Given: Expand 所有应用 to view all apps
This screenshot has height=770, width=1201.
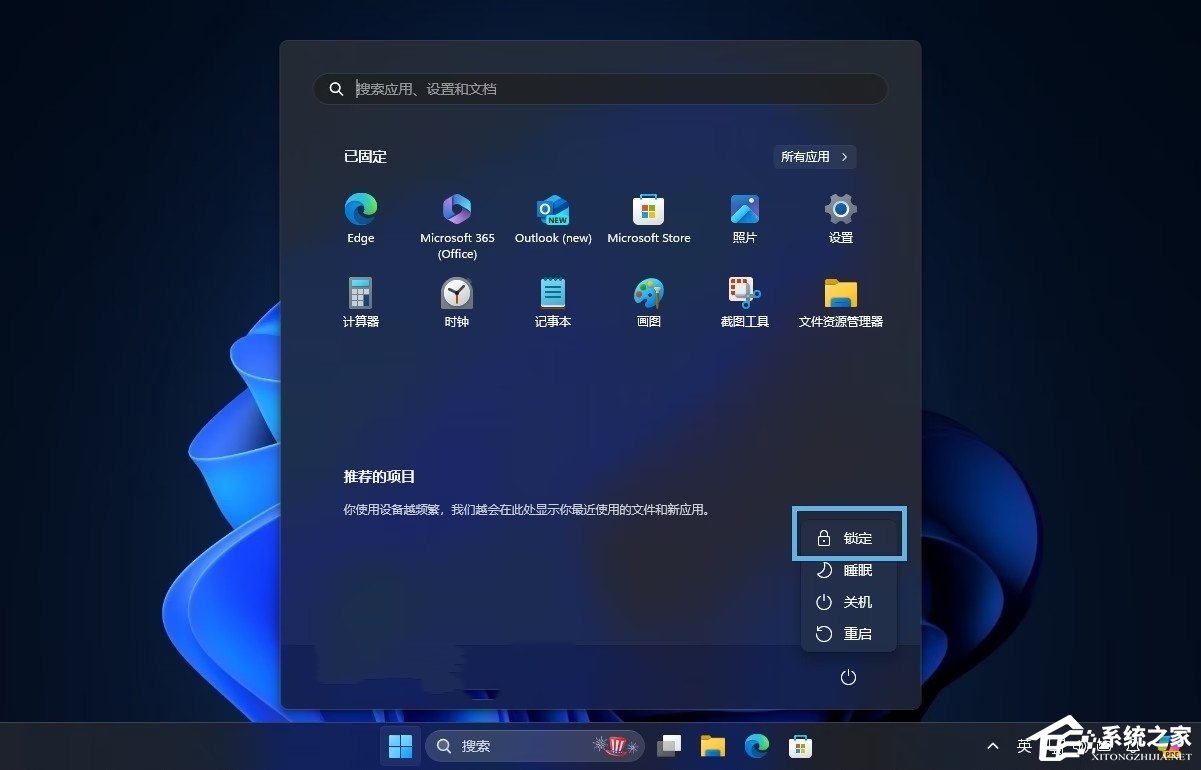Looking at the screenshot, I should tap(814, 157).
